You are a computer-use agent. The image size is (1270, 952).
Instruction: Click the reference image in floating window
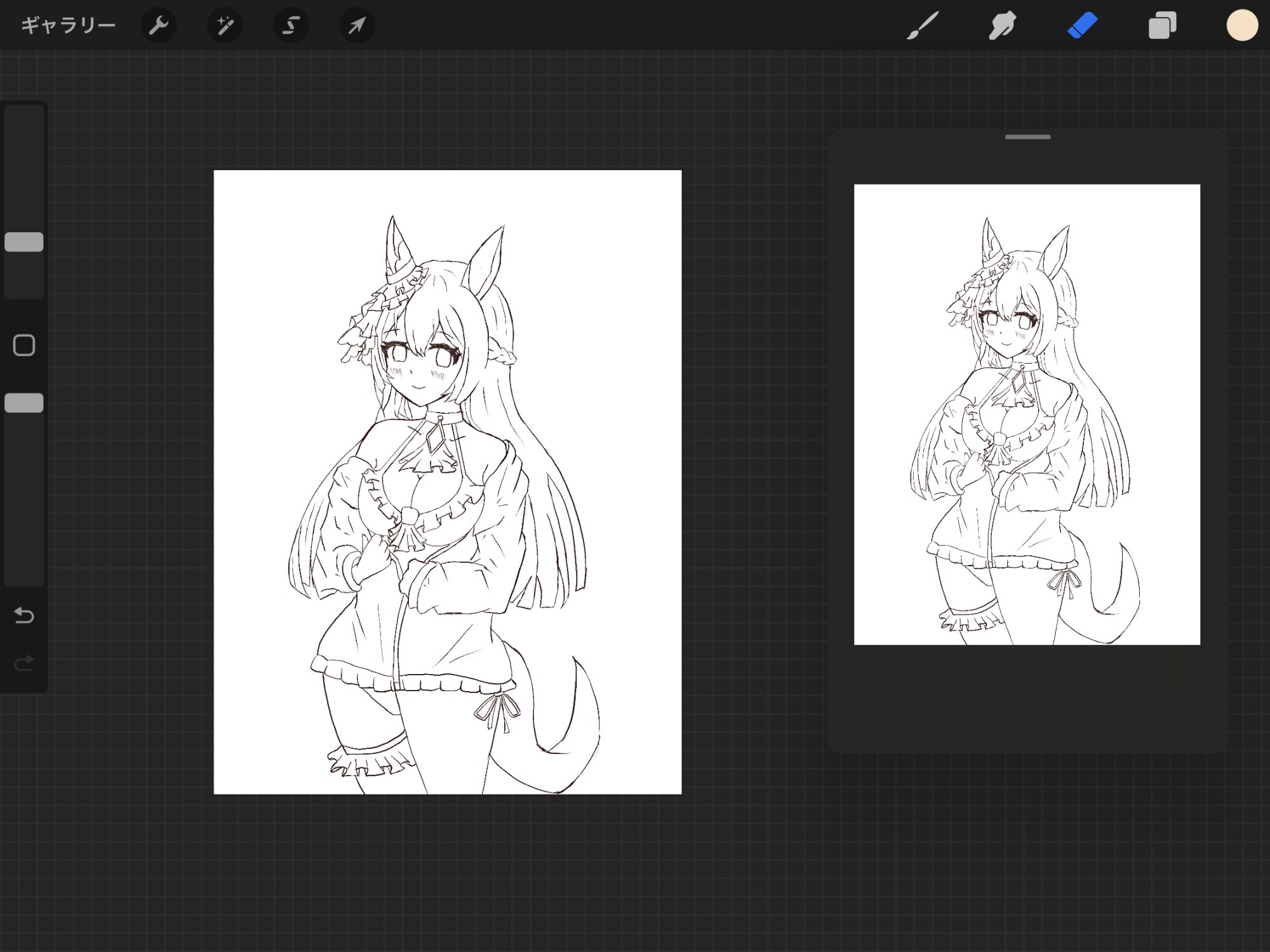pyautogui.click(x=1027, y=414)
